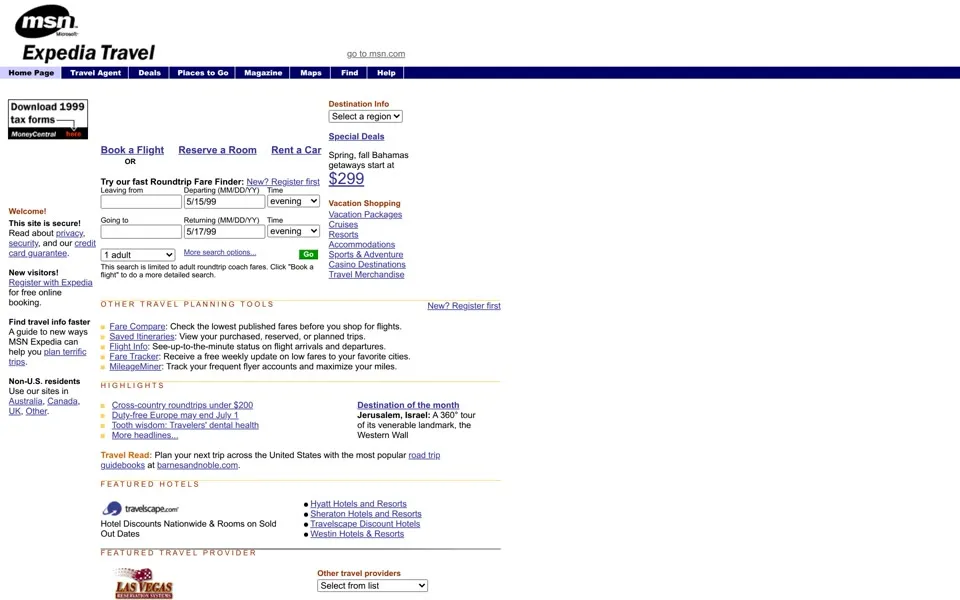Click the travelscape.com logo
Image resolution: width=960 pixels, height=600 pixels.
click(140, 508)
